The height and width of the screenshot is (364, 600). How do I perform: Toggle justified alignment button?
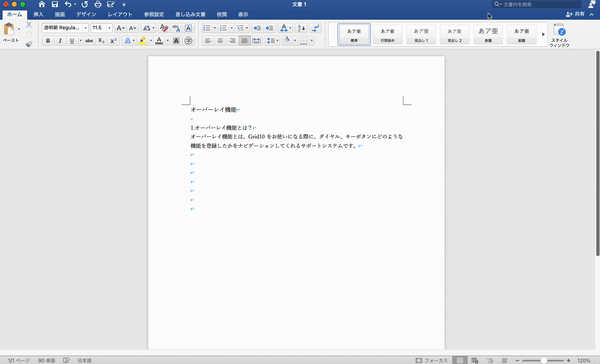(245, 41)
